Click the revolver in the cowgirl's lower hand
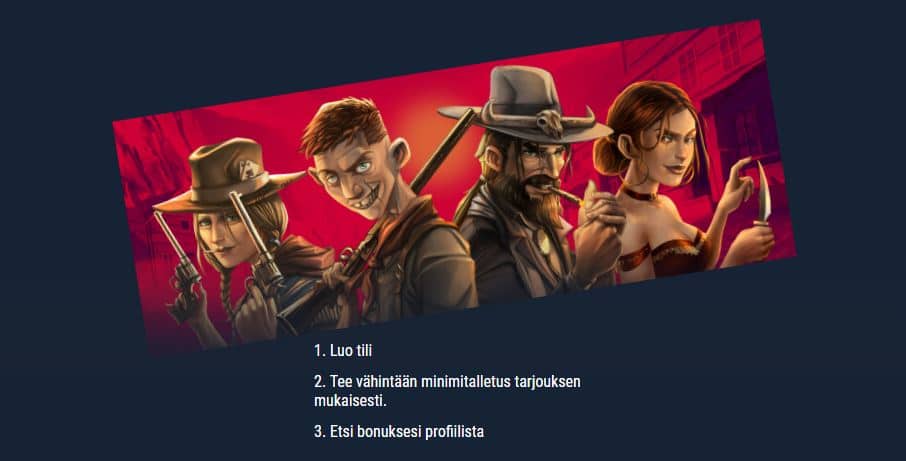The width and height of the screenshot is (906, 461). pos(180,260)
